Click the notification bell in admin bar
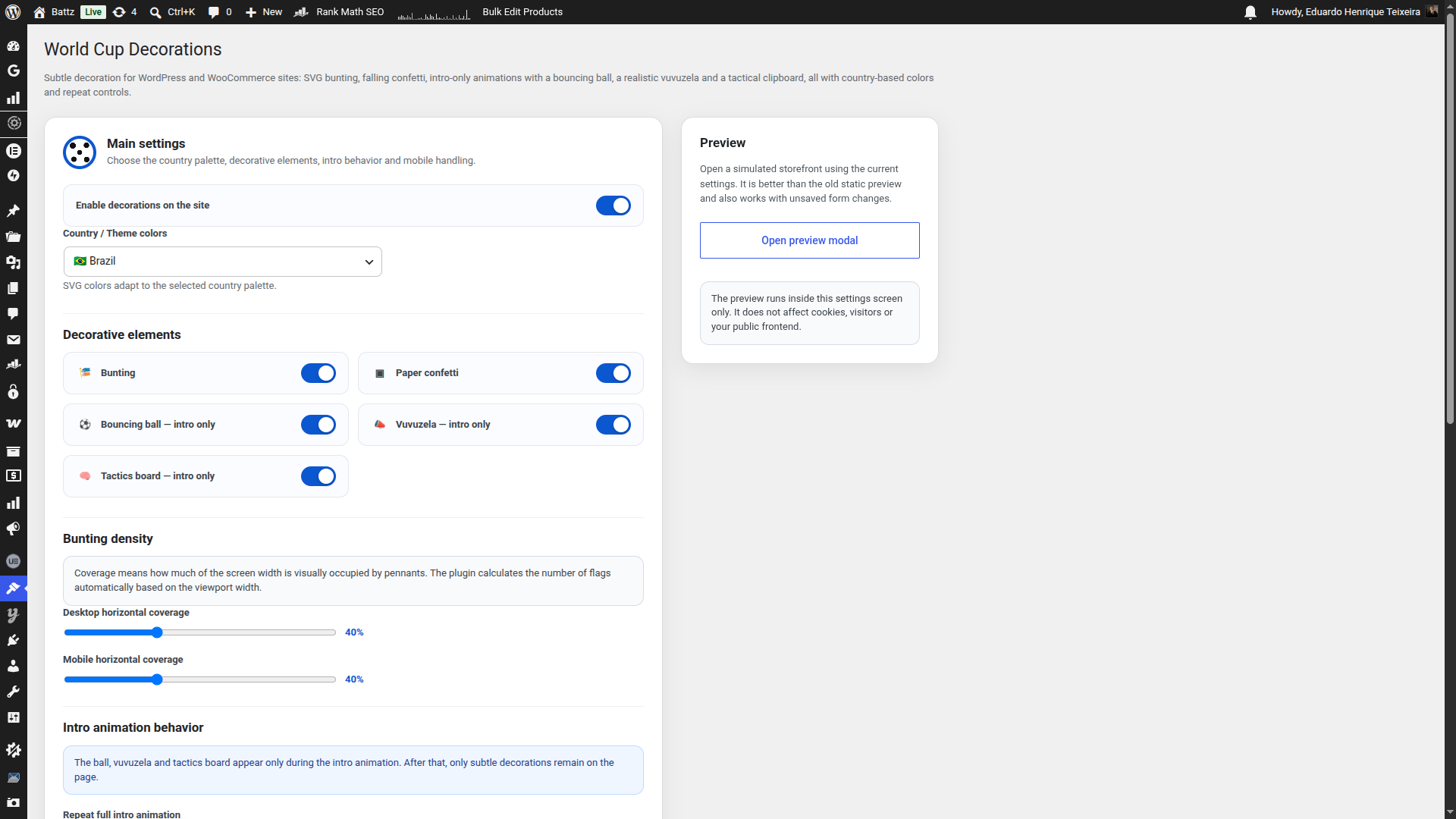 click(x=1250, y=12)
